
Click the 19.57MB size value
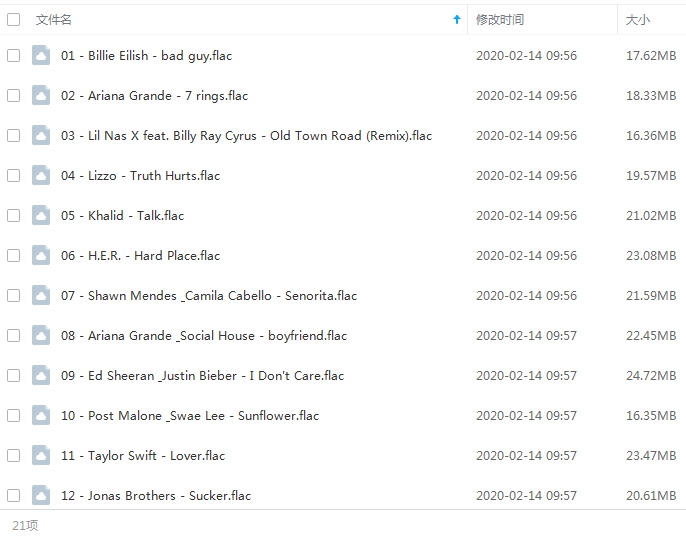(x=651, y=175)
